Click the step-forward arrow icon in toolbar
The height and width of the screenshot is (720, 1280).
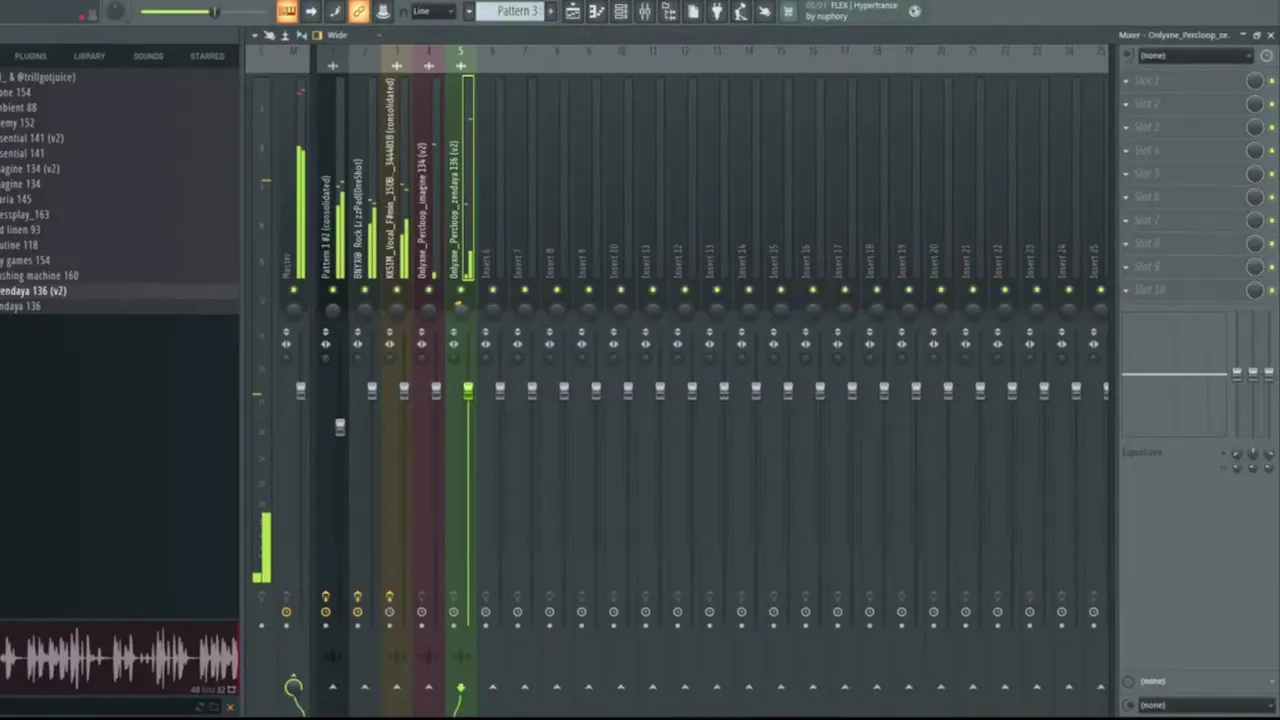pos(311,11)
